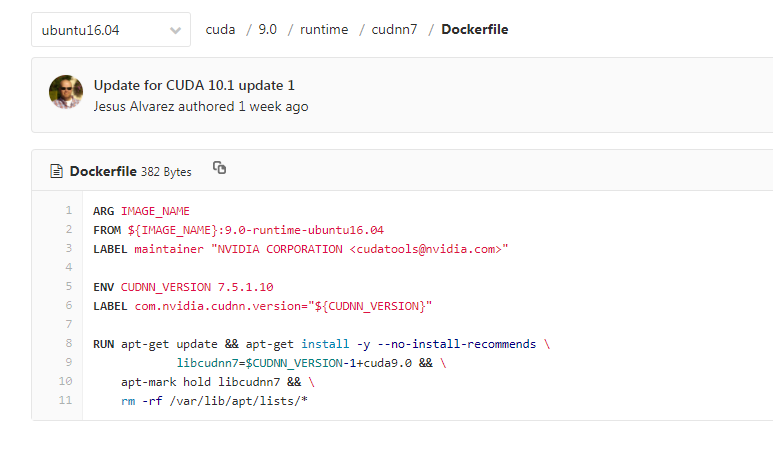Navigate to the cuda breadcrumb folder
Screen dimensions: 773x455
coord(220,30)
